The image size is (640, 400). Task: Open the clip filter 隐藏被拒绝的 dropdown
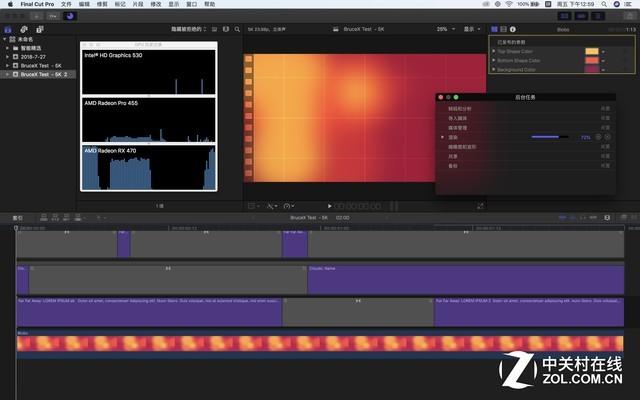[189, 29]
